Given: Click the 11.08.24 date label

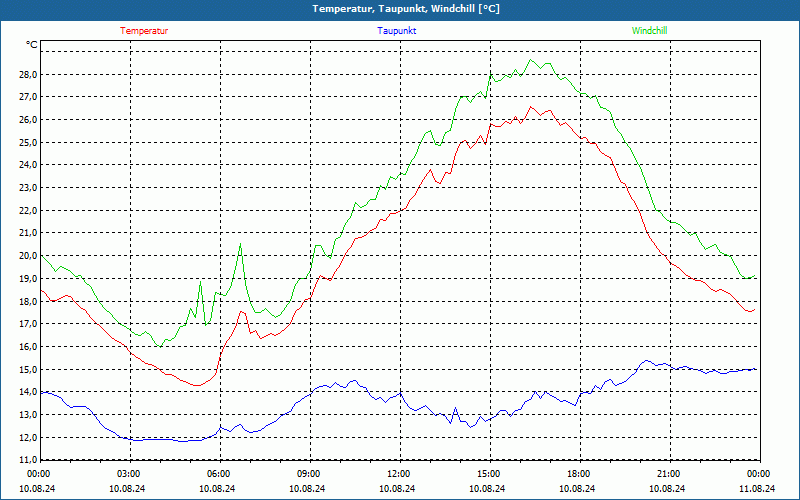Looking at the screenshot, I should pos(757,488).
